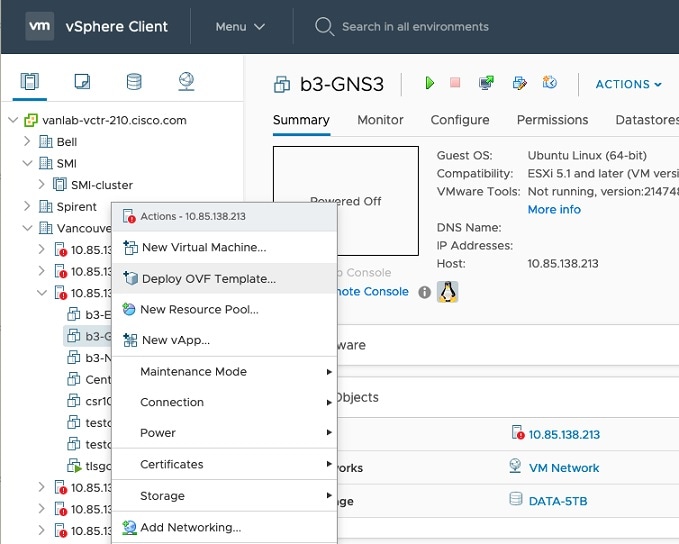This screenshot has width=679, height=544.
Task: Collapse the Vancouver datacenter node
Action: coord(27,228)
